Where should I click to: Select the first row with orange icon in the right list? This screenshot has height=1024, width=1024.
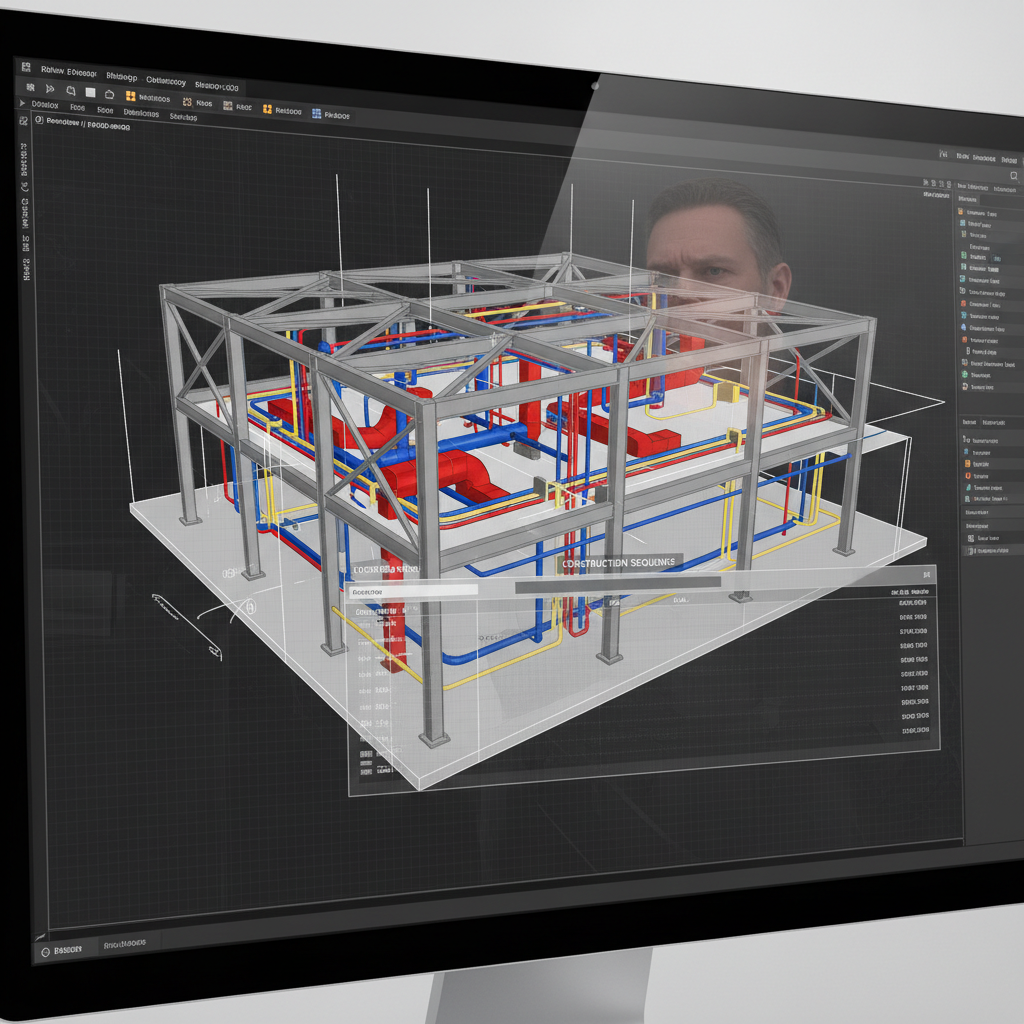pos(989,214)
